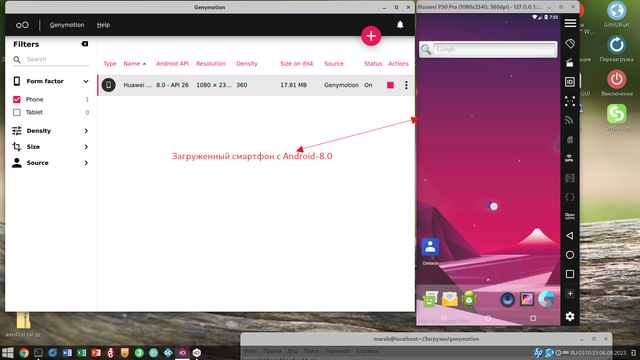Open the notifications bell in Genymotion
The image size is (640, 360).
click(400, 25)
